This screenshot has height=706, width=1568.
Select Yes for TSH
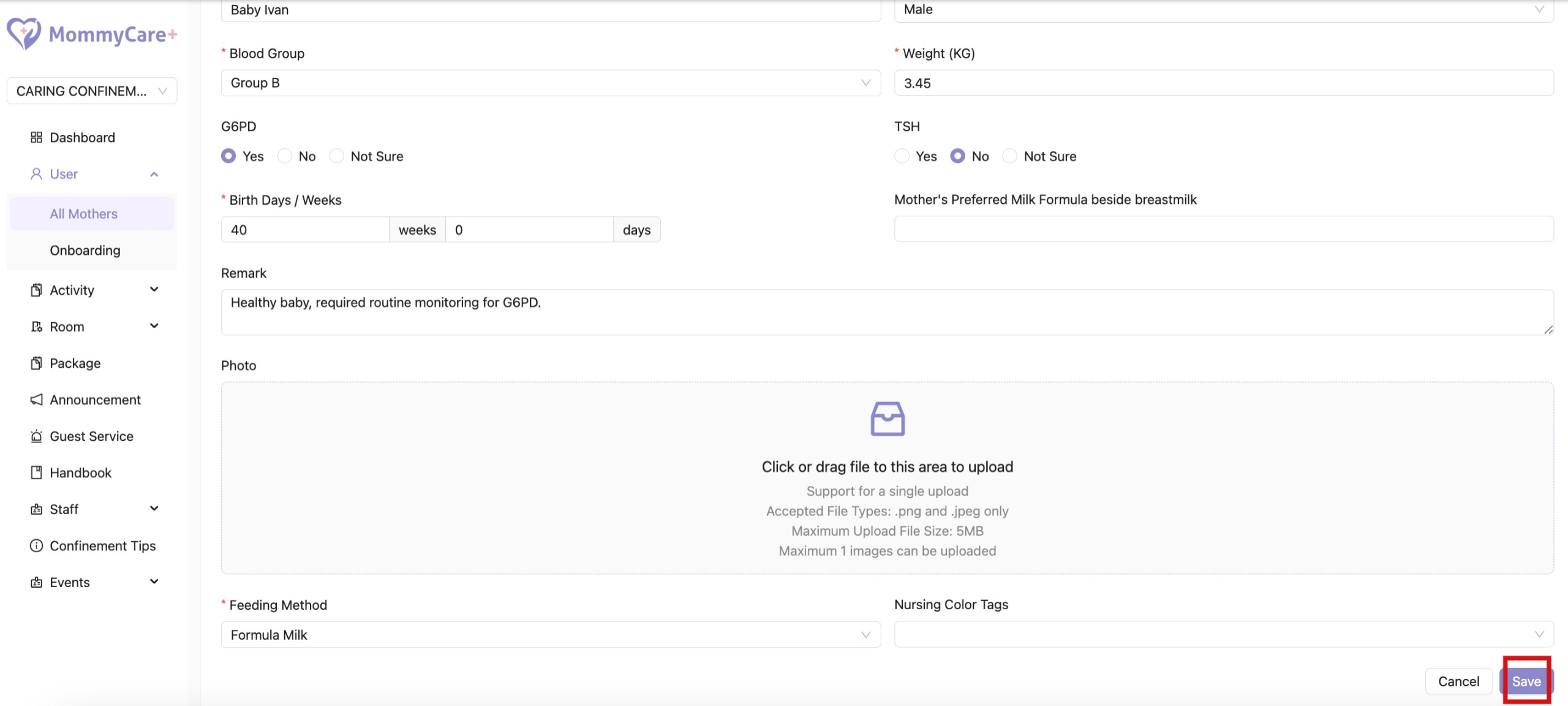click(x=902, y=156)
